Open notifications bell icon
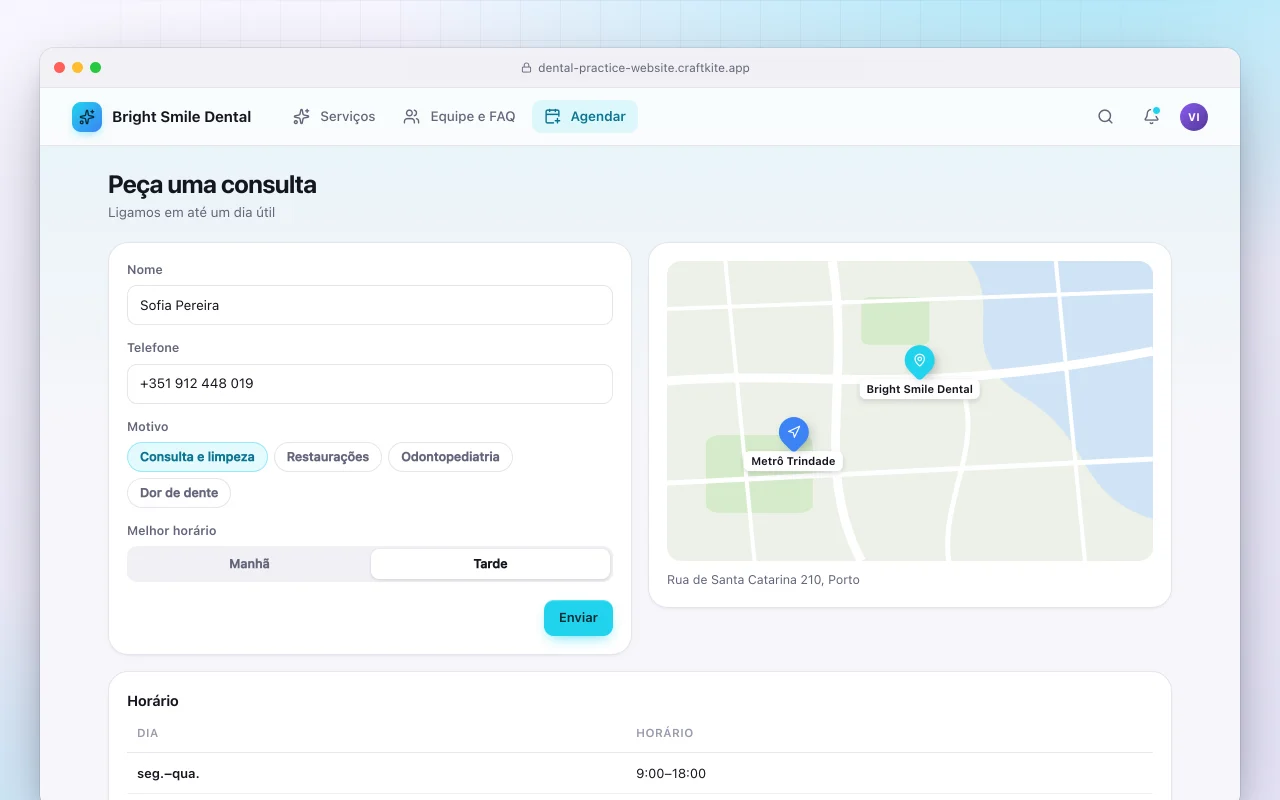 tap(1151, 117)
